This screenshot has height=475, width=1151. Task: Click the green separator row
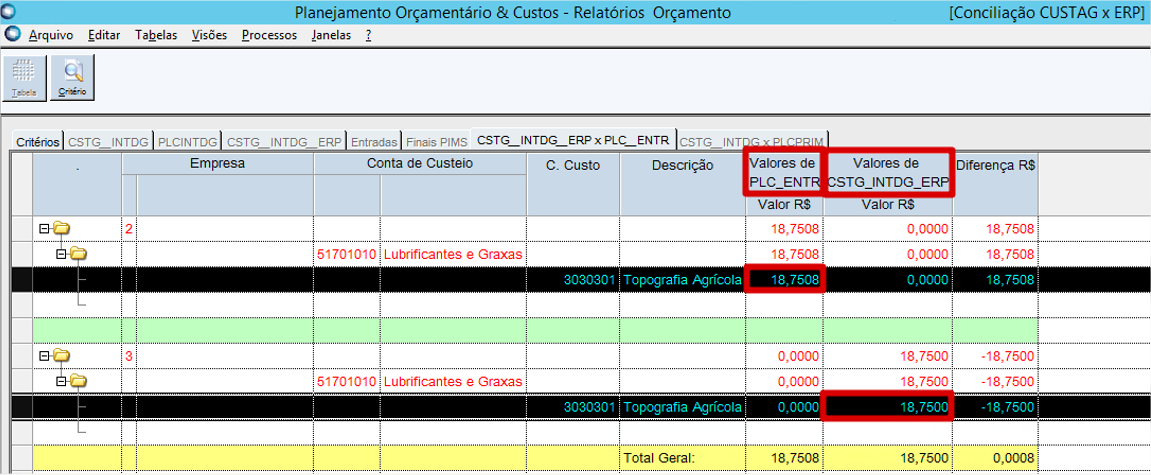[x=535, y=330]
